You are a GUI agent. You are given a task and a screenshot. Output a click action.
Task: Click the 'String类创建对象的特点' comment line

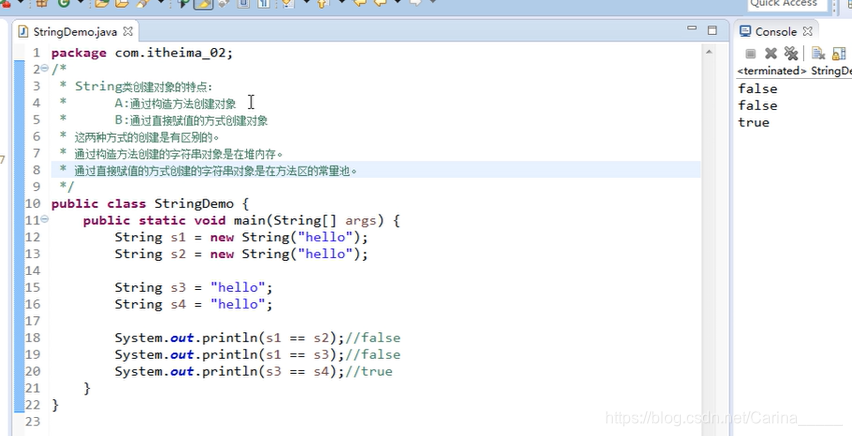[144, 87]
